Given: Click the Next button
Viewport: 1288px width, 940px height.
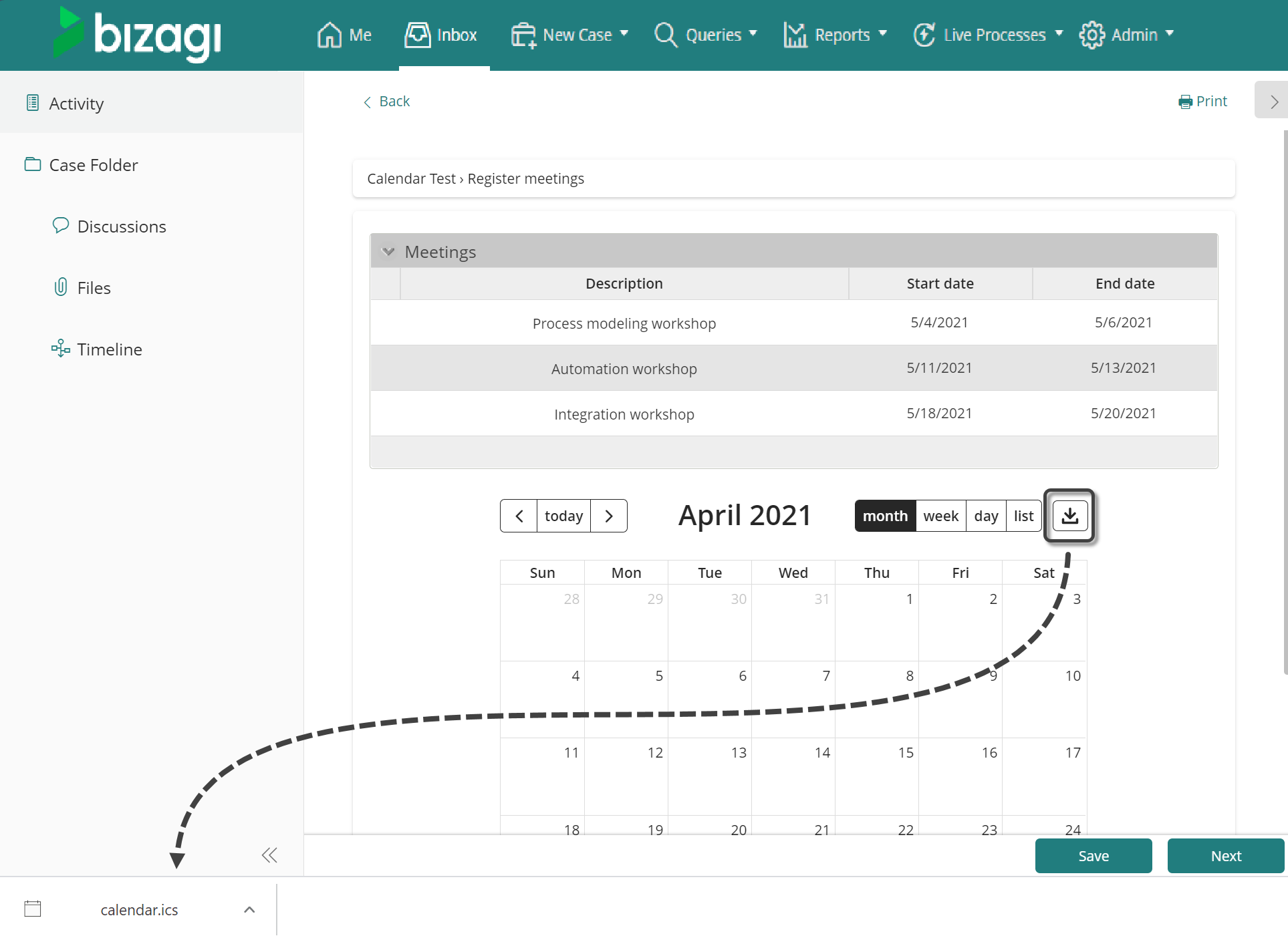Looking at the screenshot, I should (x=1225, y=856).
